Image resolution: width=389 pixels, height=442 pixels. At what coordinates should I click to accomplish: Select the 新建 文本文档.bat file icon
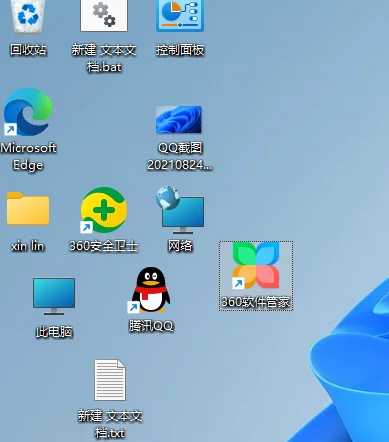point(104,15)
